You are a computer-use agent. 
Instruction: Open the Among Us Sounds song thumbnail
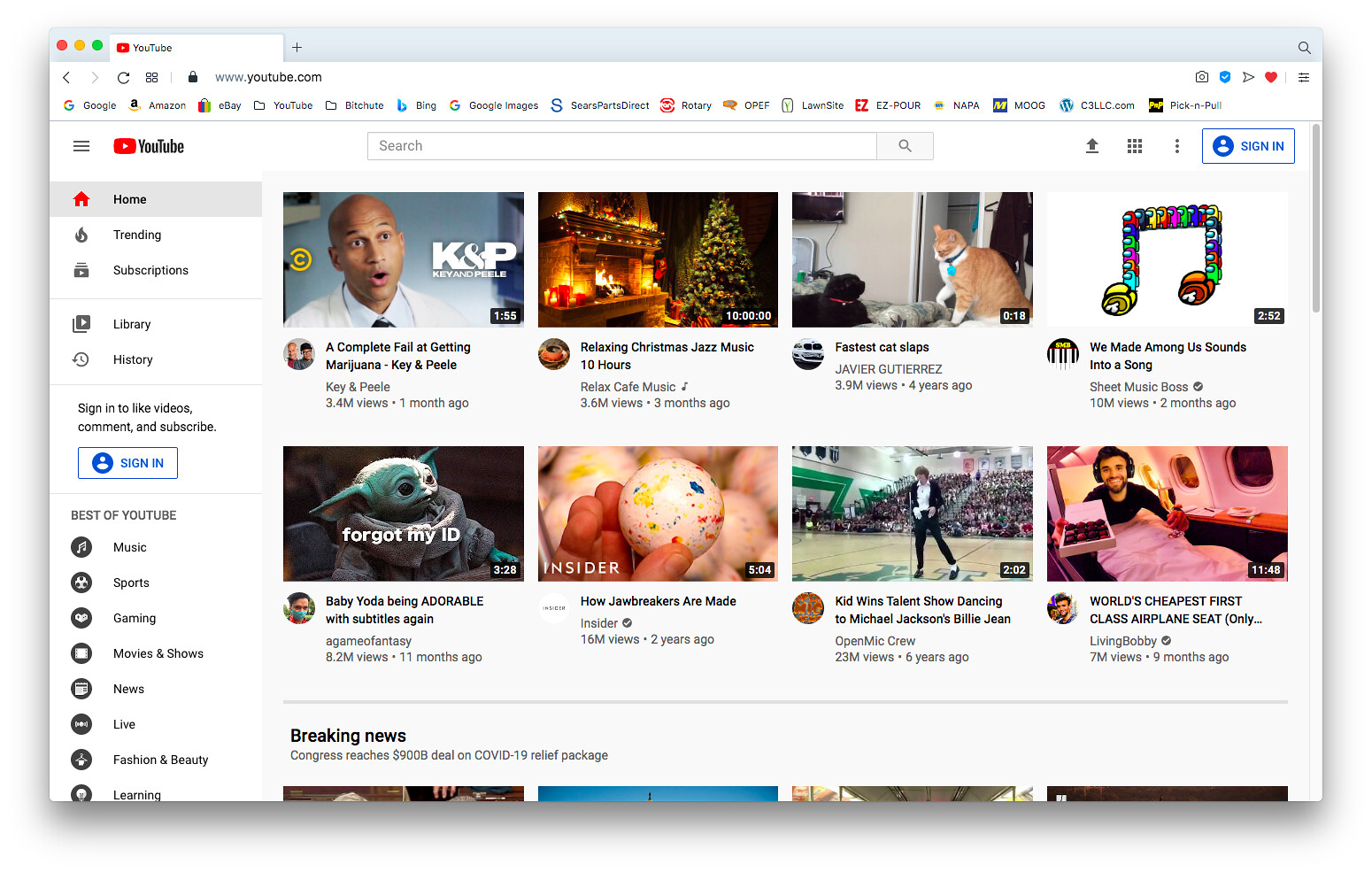pyautogui.click(x=1168, y=259)
